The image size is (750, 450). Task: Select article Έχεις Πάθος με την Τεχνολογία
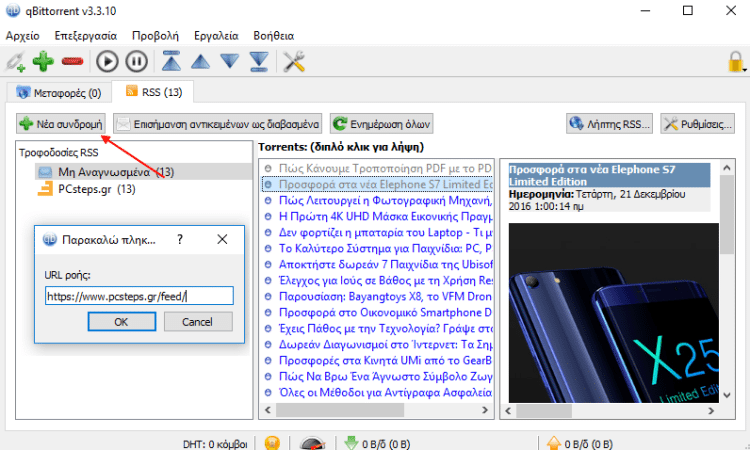coord(378,329)
